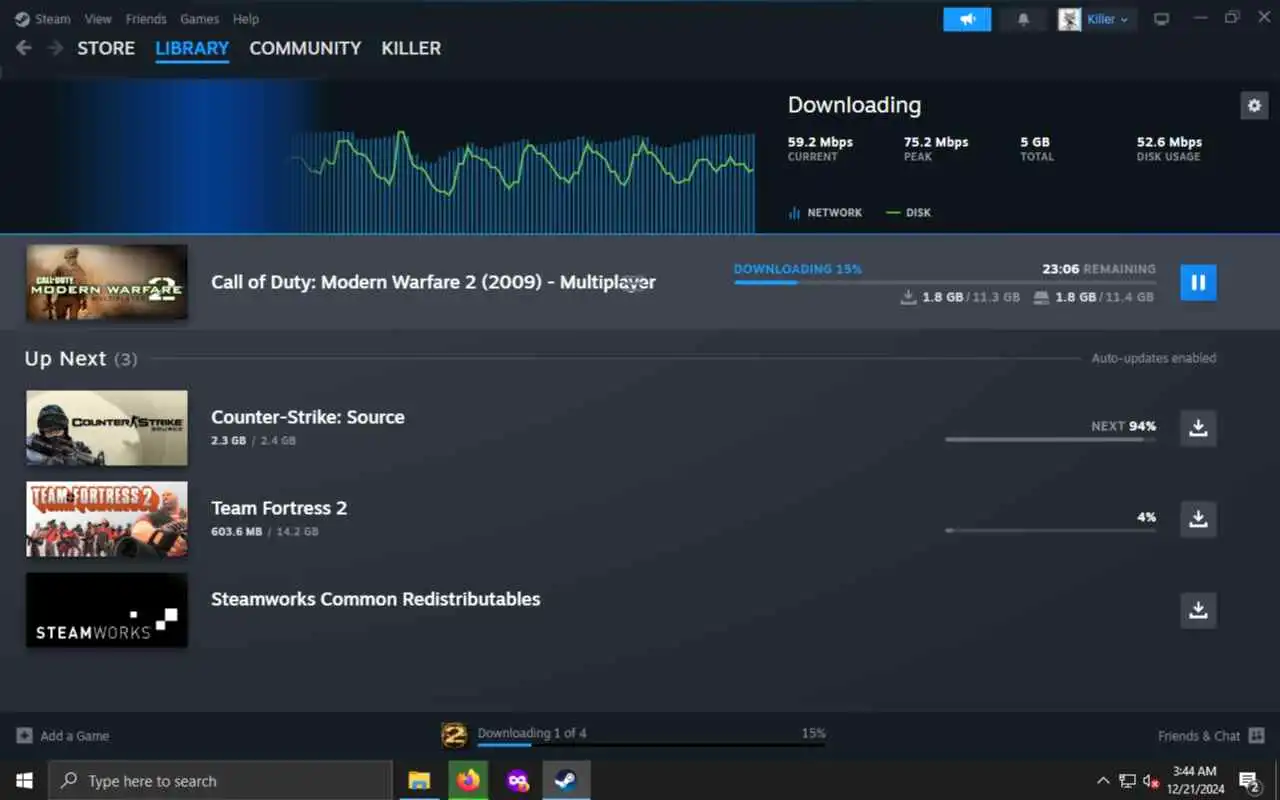Open the Games menu
Screen dimensions: 1280x800
pos(199,19)
